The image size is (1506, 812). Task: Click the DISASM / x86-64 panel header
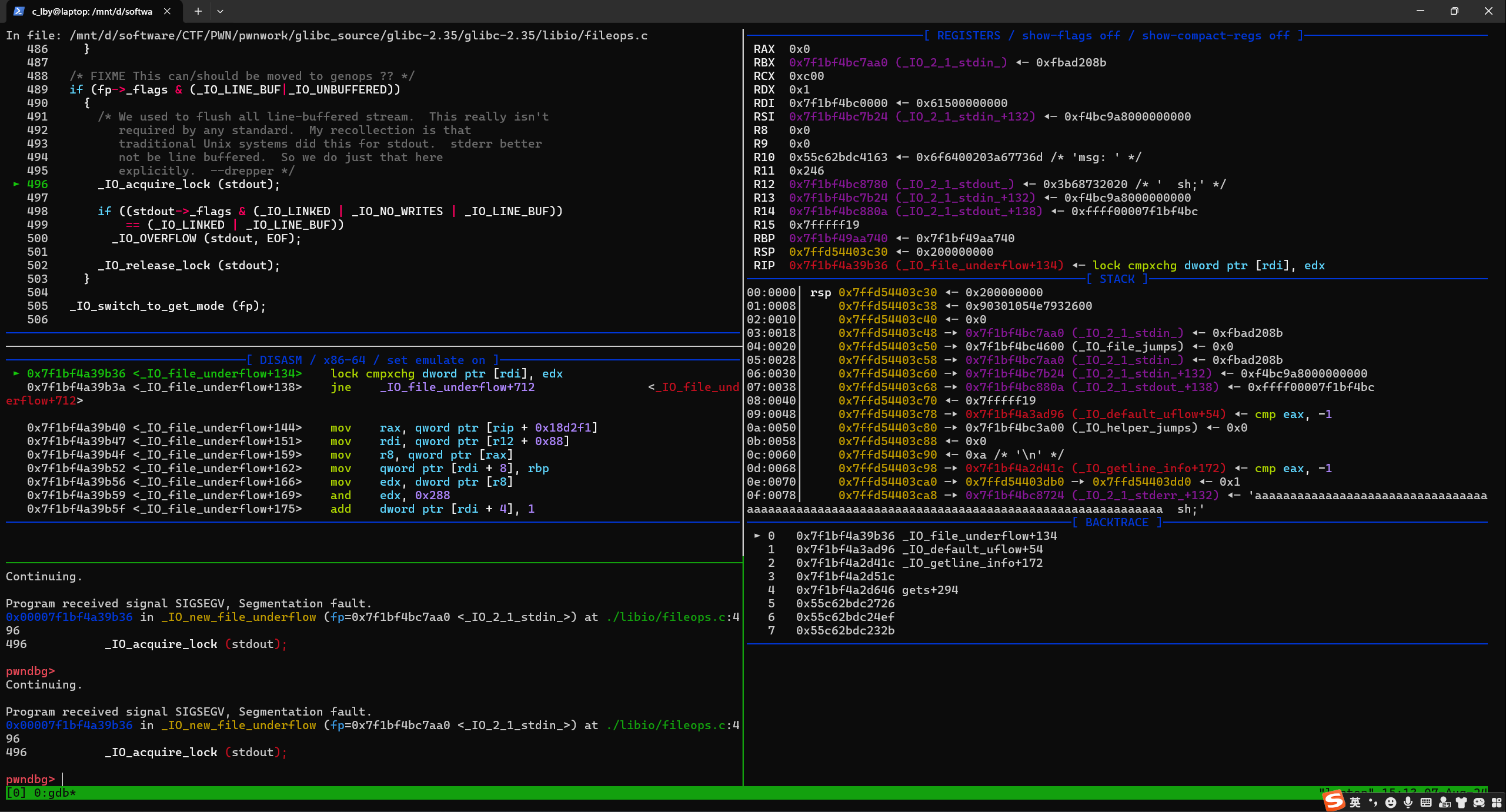373,360
